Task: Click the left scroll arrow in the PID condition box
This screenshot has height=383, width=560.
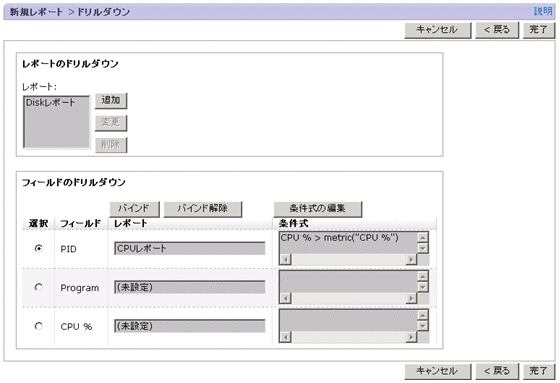Action: 285,259
